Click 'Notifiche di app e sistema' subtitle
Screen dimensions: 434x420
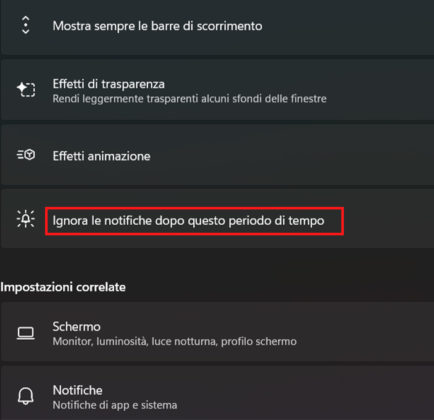pos(115,405)
